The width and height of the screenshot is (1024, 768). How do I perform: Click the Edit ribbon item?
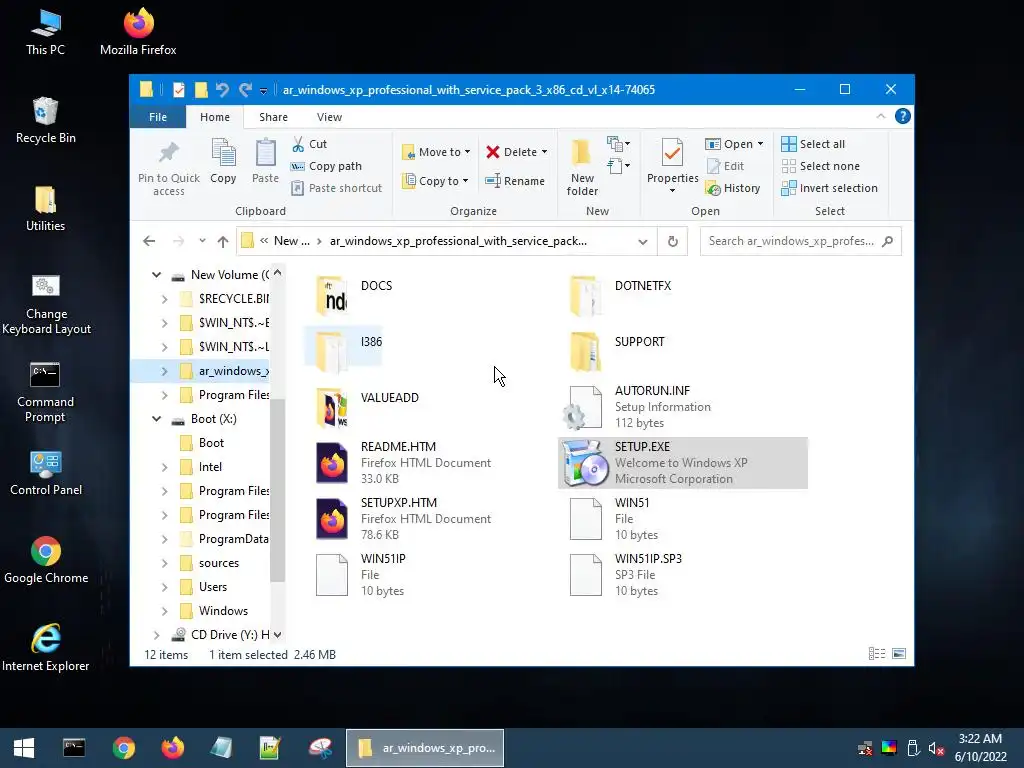click(x=726, y=166)
